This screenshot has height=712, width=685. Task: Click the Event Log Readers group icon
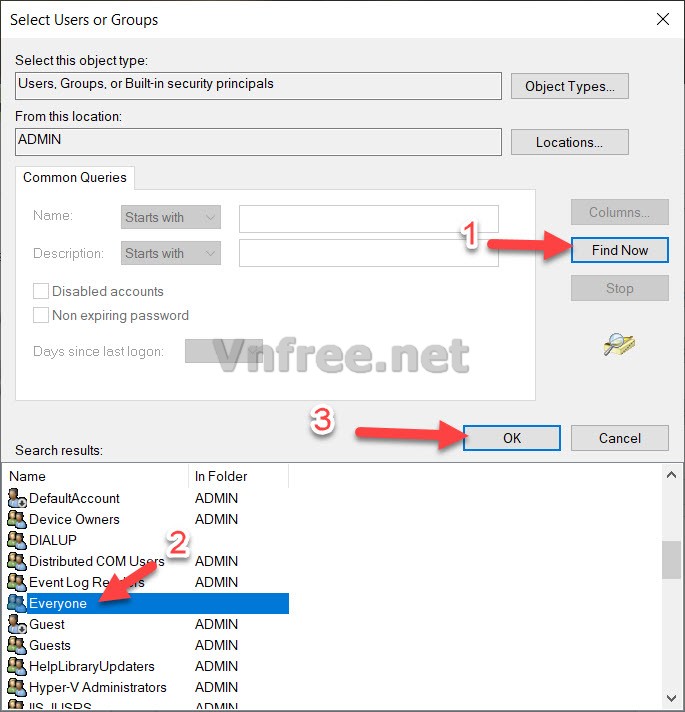pyautogui.click(x=17, y=582)
